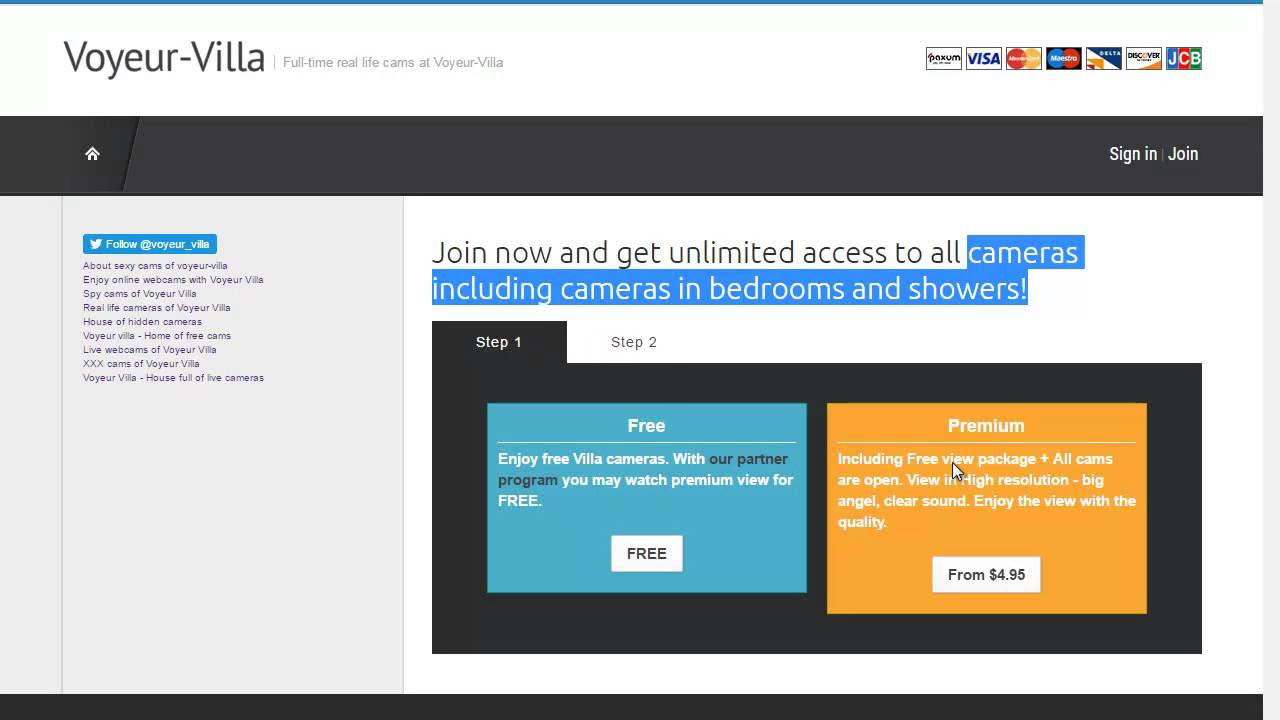
Task: Open 'Voyeur villa - Home of free cams' link
Action: (x=157, y=336)
